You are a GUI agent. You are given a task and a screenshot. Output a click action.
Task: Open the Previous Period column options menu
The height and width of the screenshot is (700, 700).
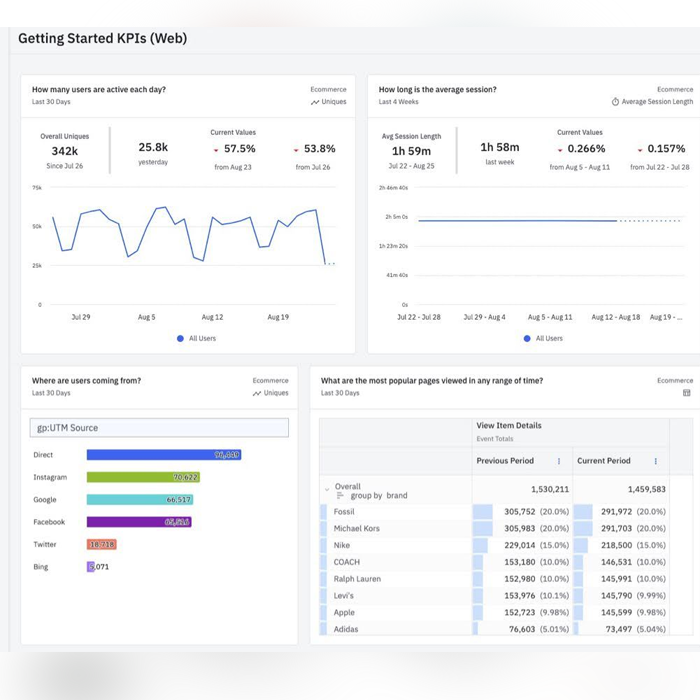(558, 461)
